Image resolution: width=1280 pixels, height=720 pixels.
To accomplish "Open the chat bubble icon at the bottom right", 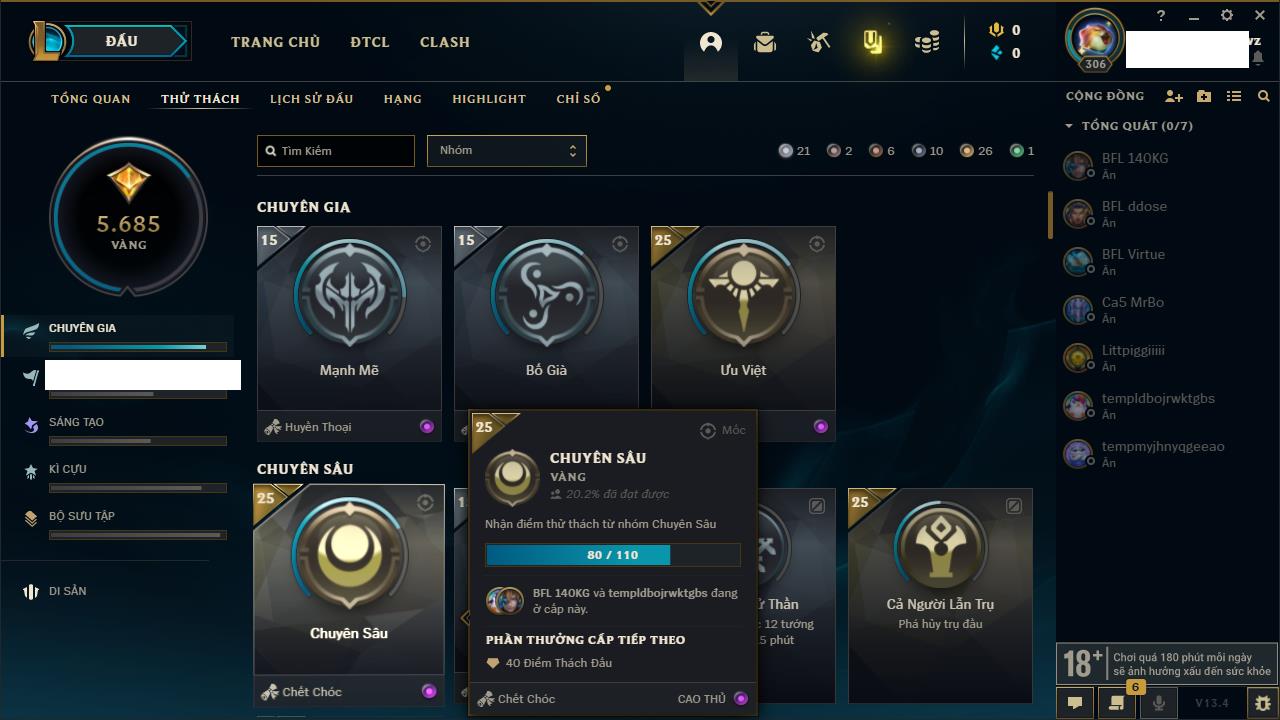I will (1075, 703).
